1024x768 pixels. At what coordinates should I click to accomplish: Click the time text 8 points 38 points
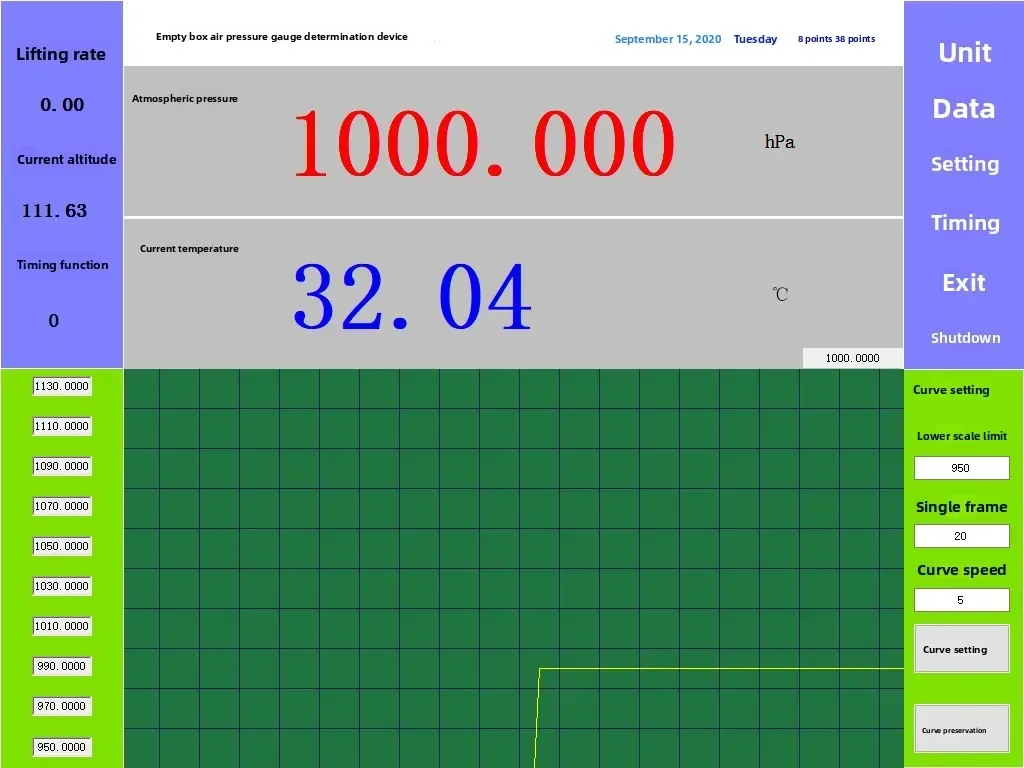tap(837, 39)
